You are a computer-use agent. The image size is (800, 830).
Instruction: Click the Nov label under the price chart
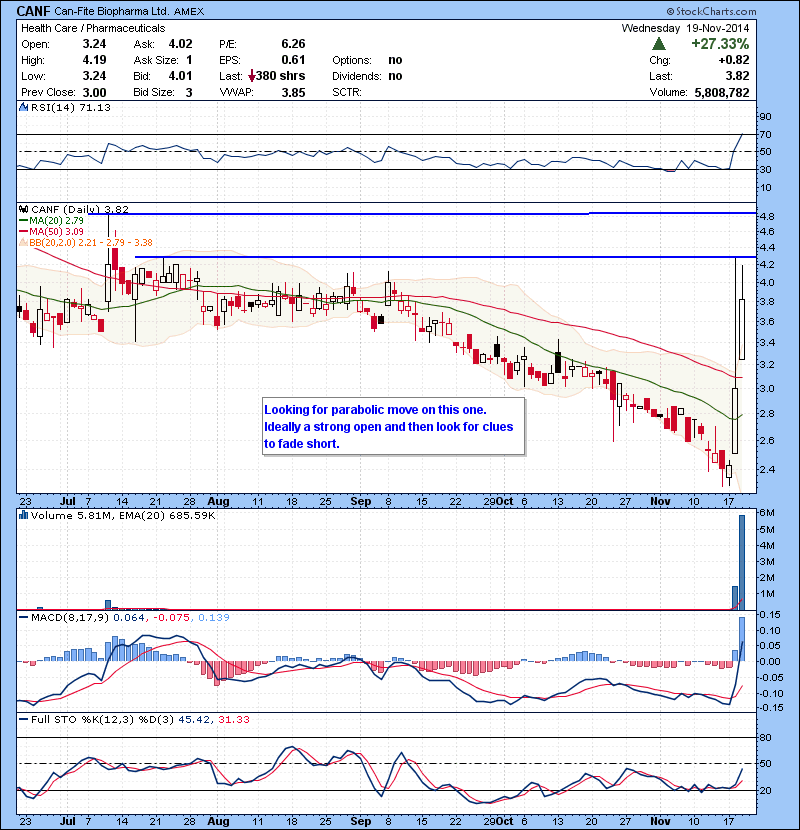[x=660, y=501]
